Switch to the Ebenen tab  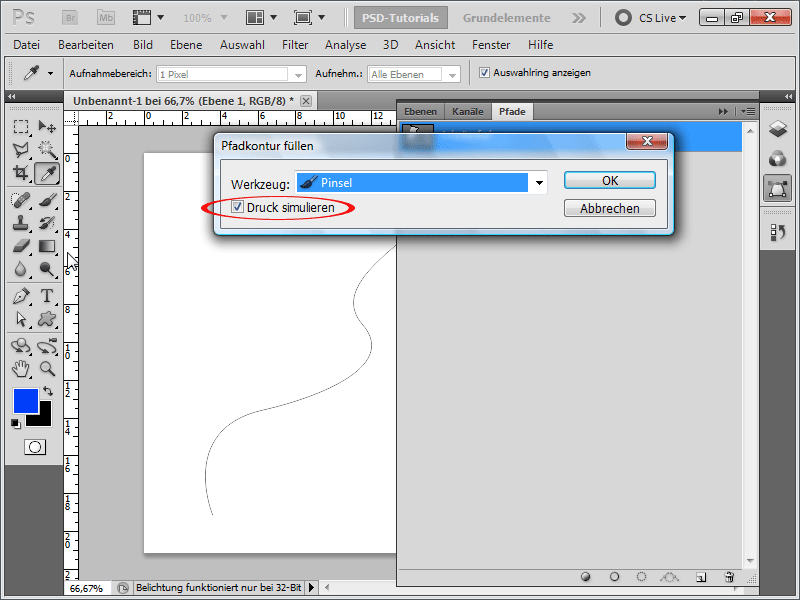(x=420, y=111)
